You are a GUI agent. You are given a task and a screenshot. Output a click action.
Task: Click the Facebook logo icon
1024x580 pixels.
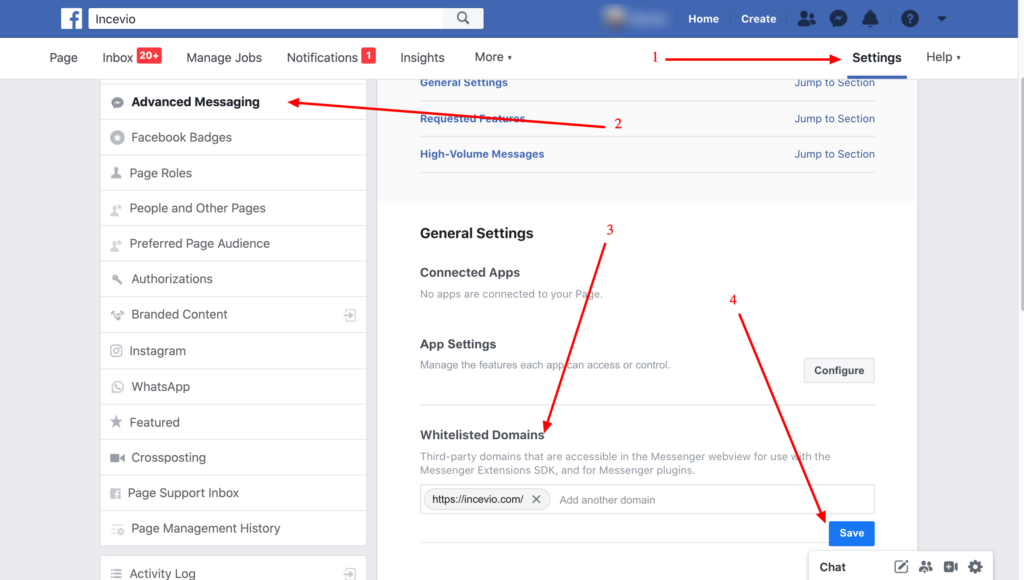pos(71,18)
